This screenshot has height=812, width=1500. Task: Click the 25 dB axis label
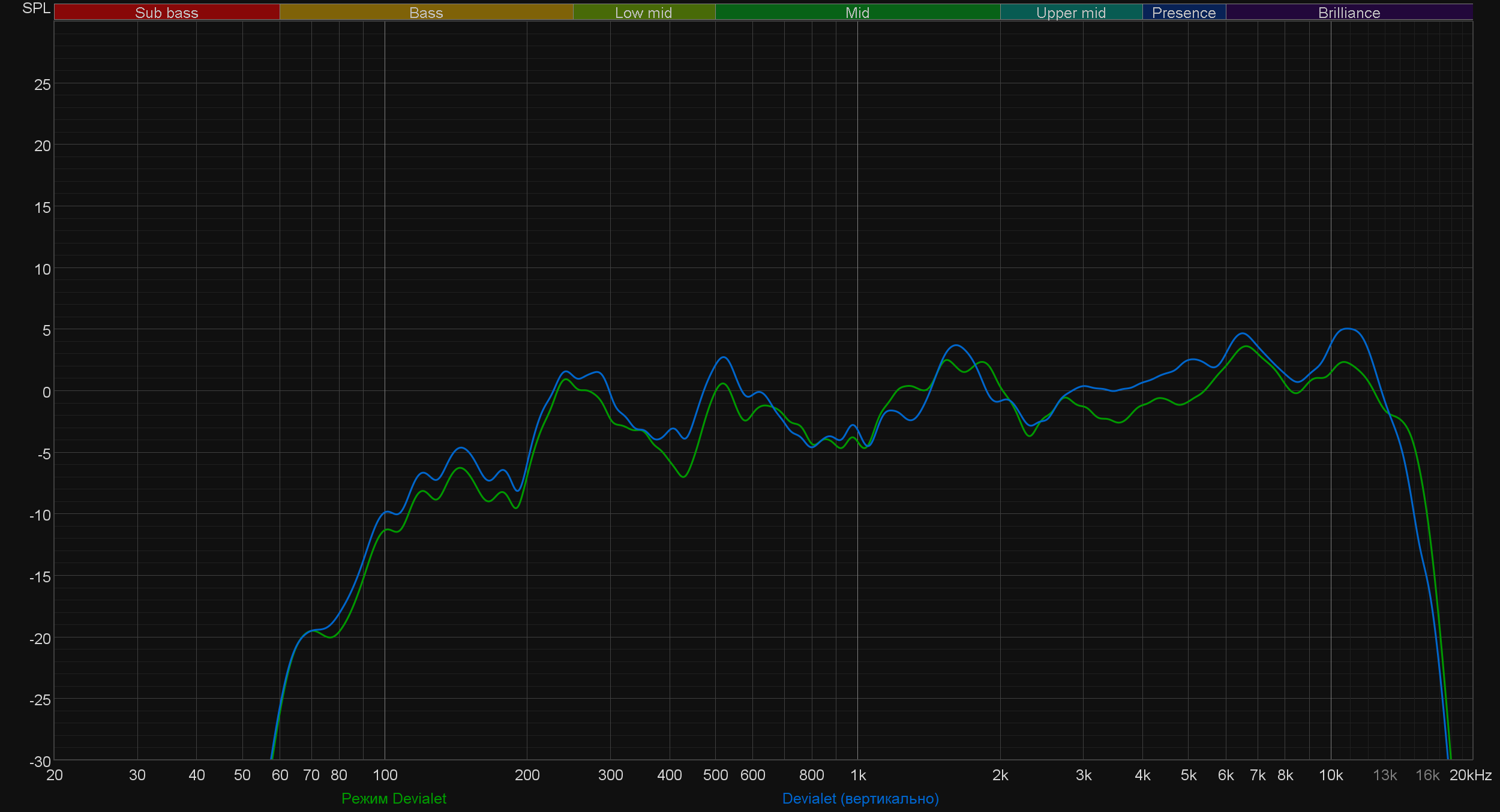[x=43, y=85]
